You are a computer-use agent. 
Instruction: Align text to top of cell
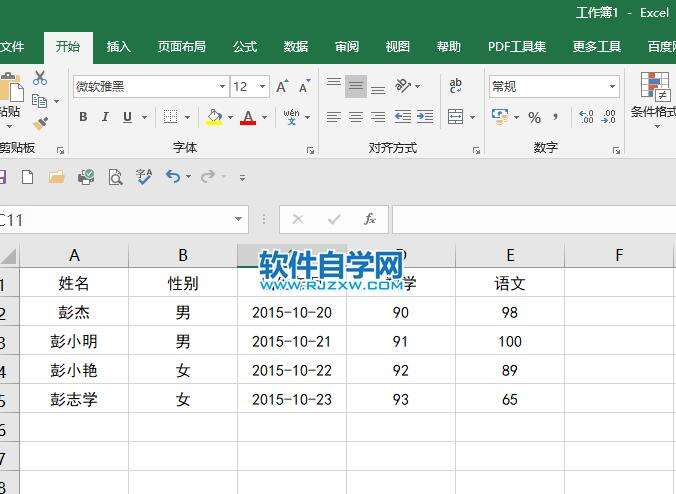pos(334,82)
